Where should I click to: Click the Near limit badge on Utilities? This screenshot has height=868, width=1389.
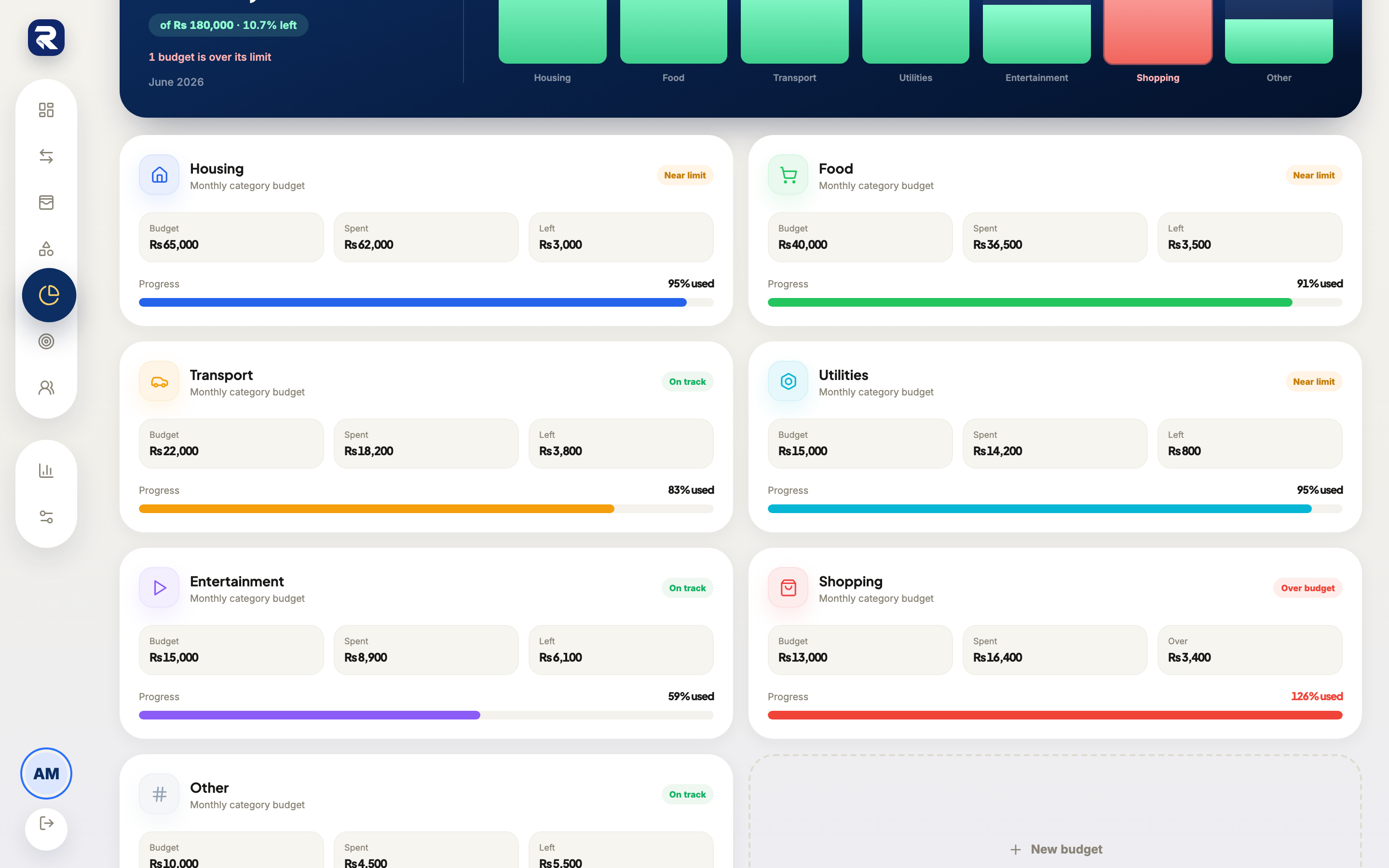[x=1314, y=382]
